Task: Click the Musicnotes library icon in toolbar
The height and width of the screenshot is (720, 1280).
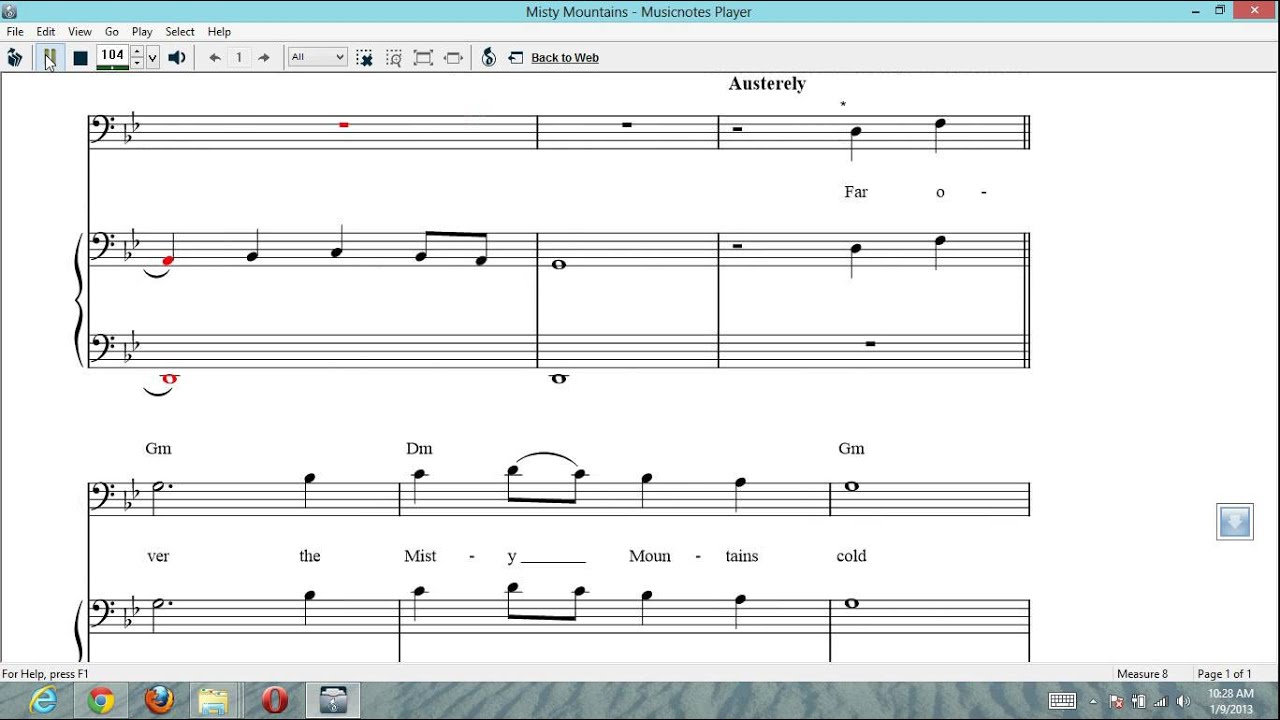Action: click(15, 58)
